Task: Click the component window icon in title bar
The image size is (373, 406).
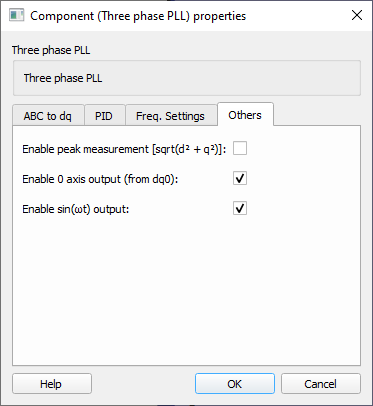Action: click(x=17, y=16)
